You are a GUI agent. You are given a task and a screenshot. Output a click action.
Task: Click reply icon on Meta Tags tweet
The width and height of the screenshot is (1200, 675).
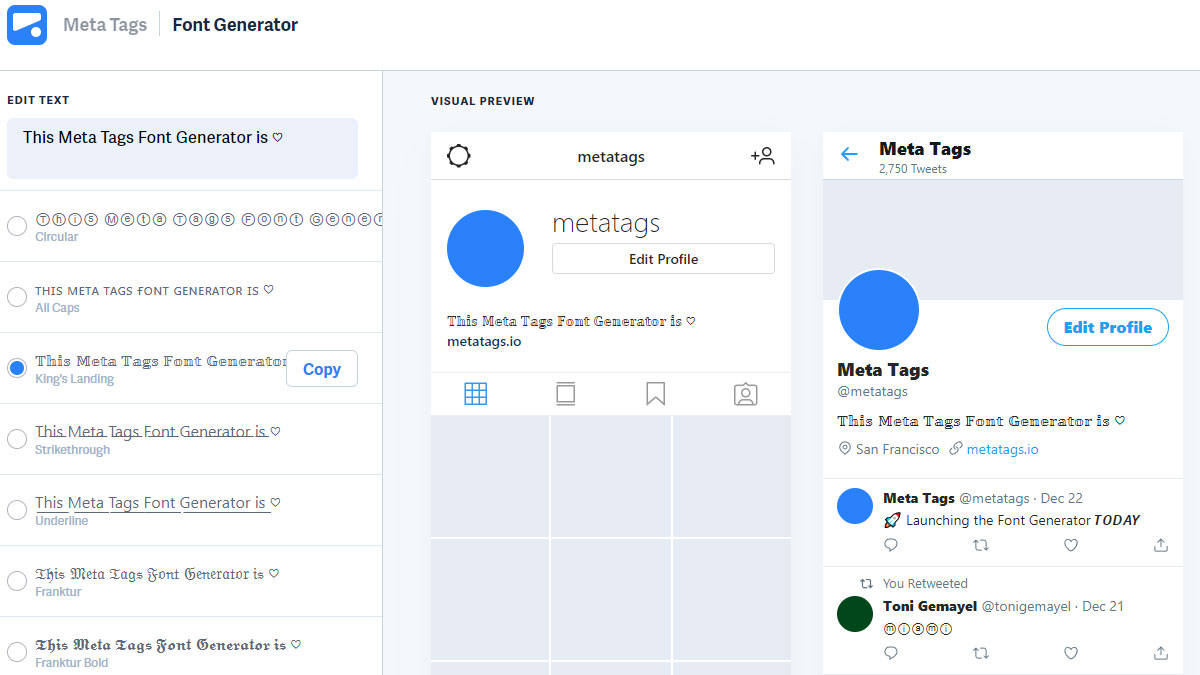point(891,545)
